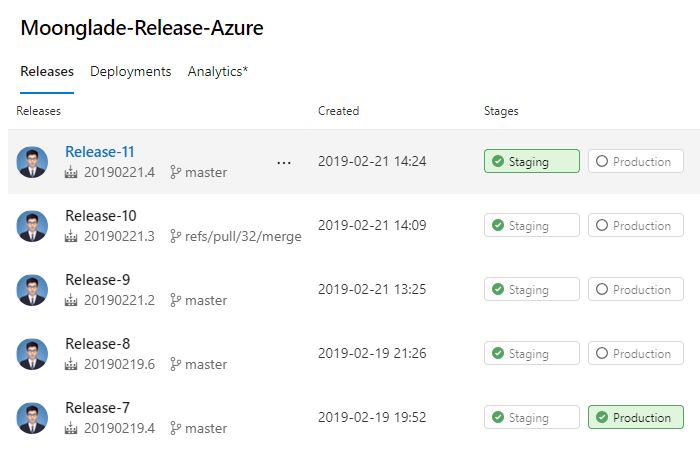Screen dimensions: 700x463
Task: Open the Release-8 entry
Action: coord(97,344)
